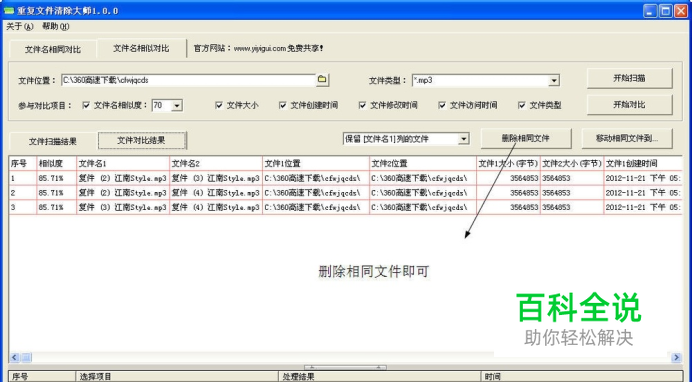Image resolution: width=692 pixels, height=382 pixels.
Task: Click the 文件1大小(字节) column header
Action: (508, 164)
